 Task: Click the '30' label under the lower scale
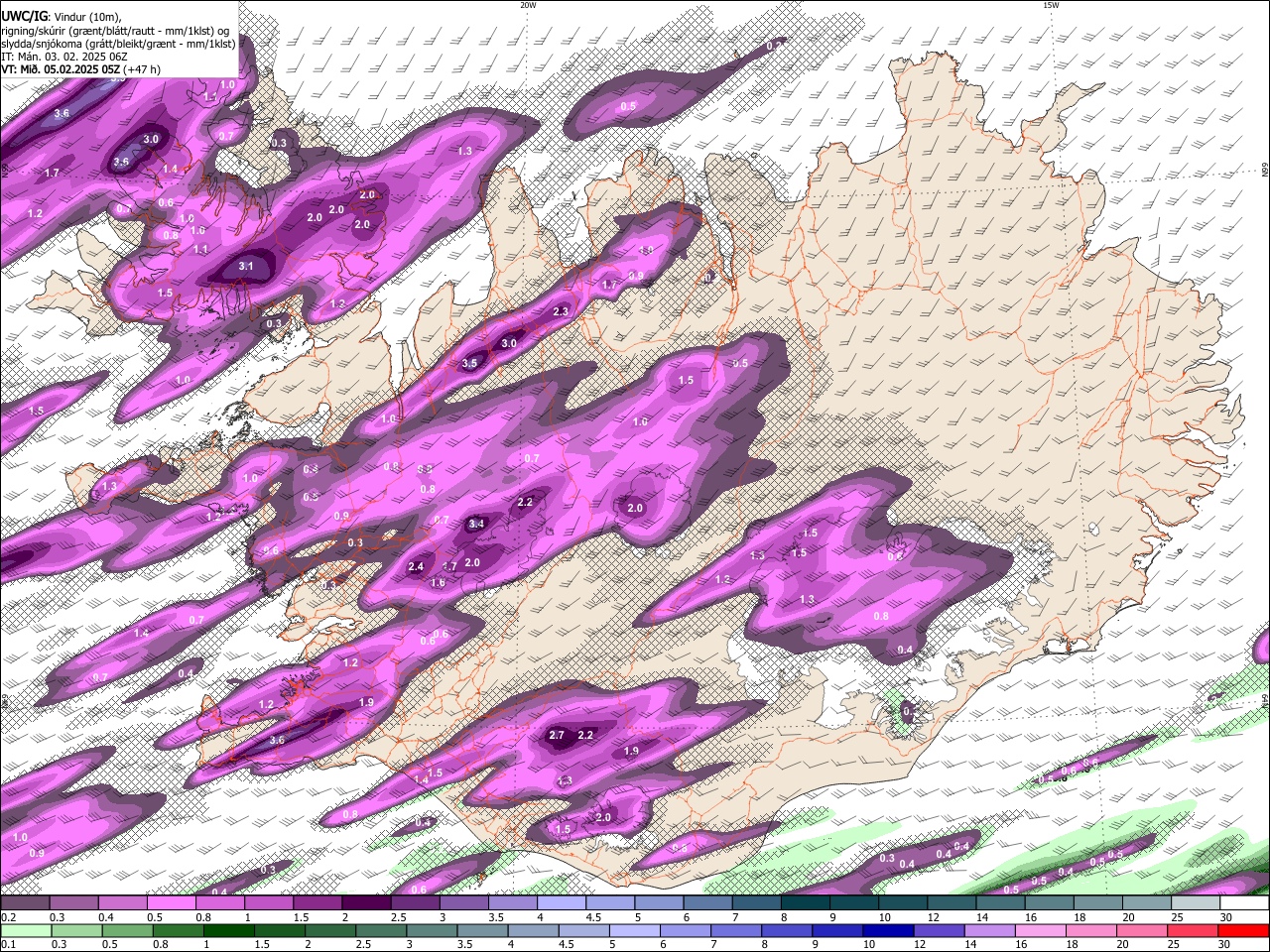point(1225,944)
